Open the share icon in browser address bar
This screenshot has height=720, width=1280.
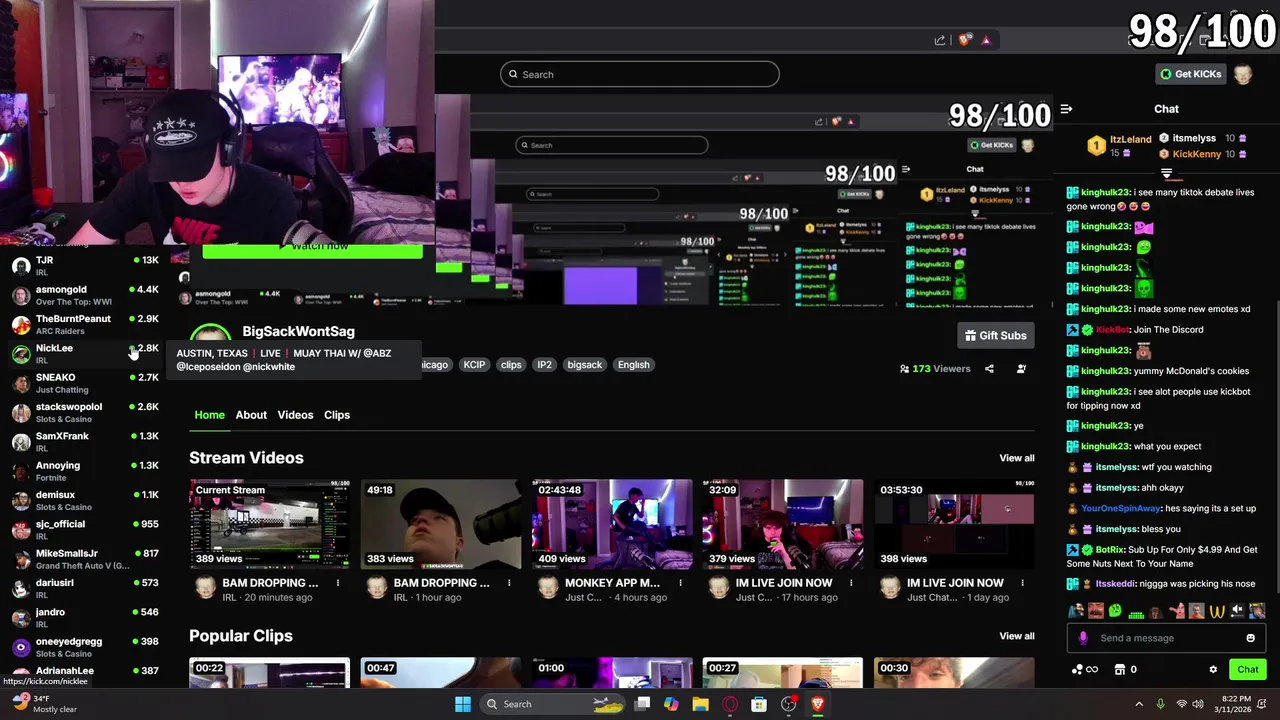tap(940, 40)
